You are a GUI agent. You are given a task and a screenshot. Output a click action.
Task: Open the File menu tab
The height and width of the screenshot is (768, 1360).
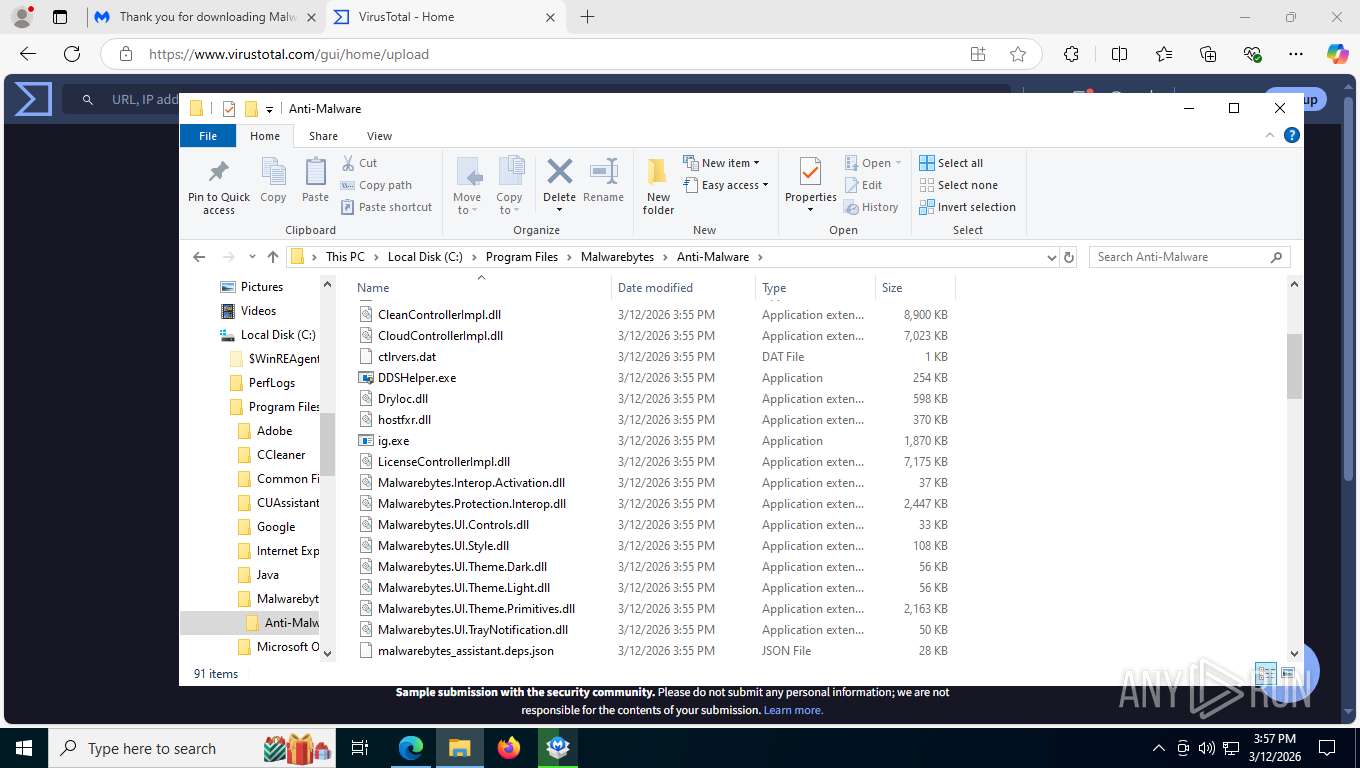(x=208, y=136)
